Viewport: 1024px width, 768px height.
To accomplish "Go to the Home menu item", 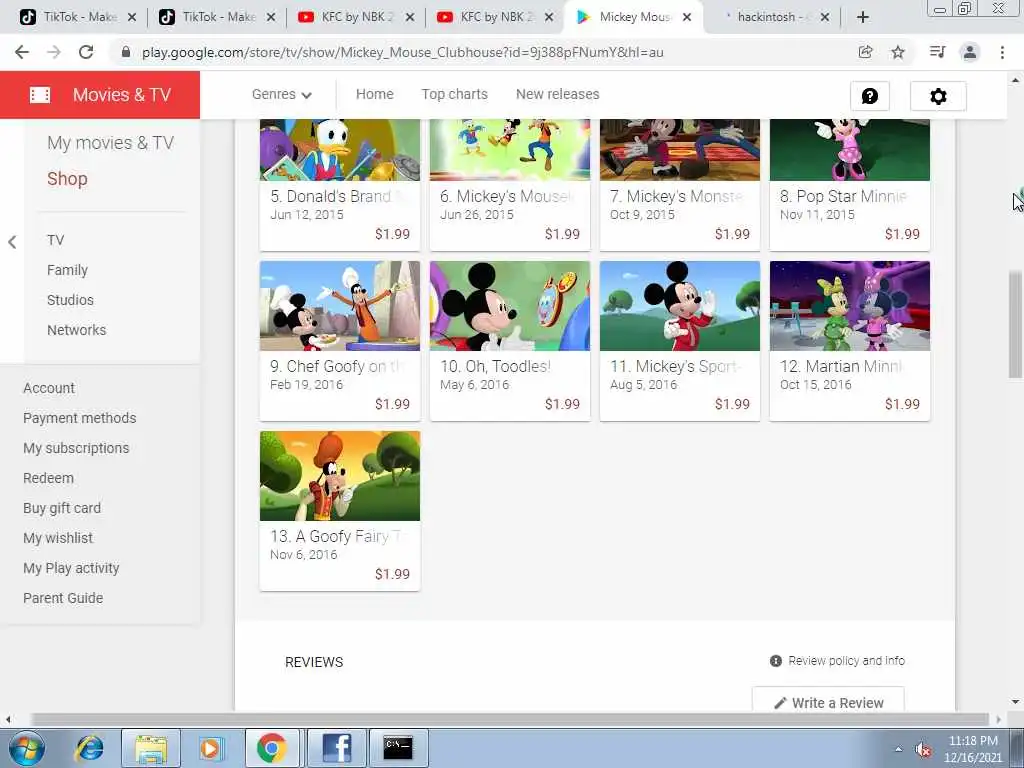I will pos(375,94).
